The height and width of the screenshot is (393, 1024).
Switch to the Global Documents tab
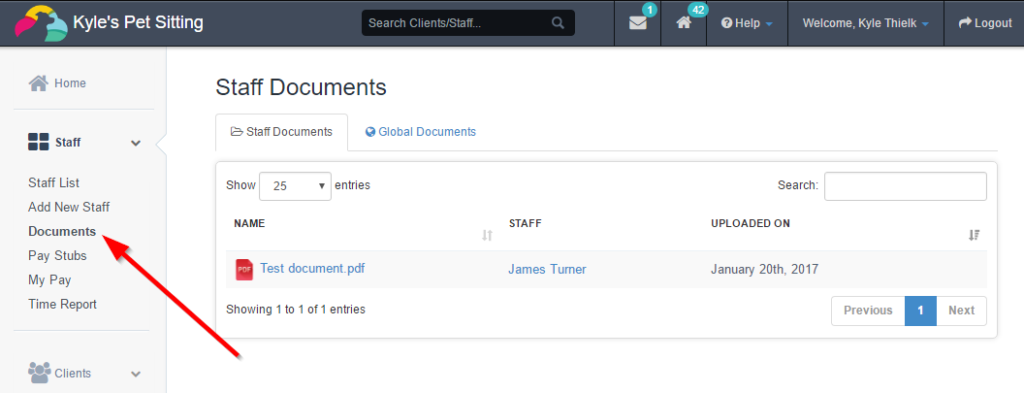[x=421, y=132]
